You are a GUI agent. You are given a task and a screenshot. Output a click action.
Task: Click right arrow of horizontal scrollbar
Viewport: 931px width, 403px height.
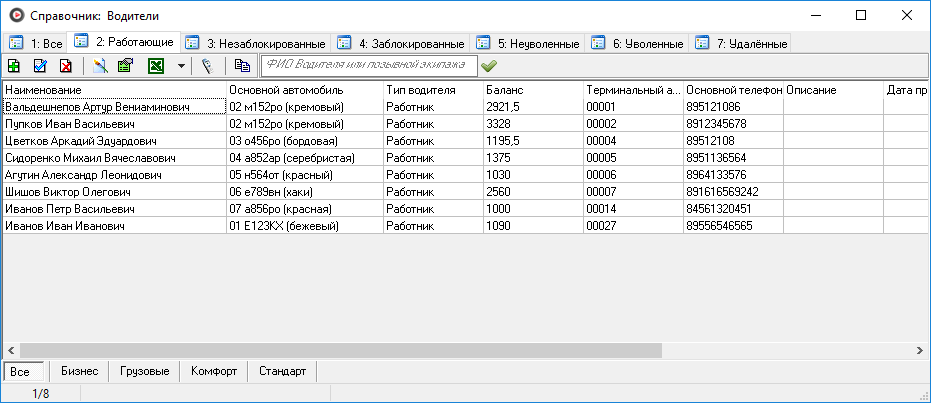[922, 351]
